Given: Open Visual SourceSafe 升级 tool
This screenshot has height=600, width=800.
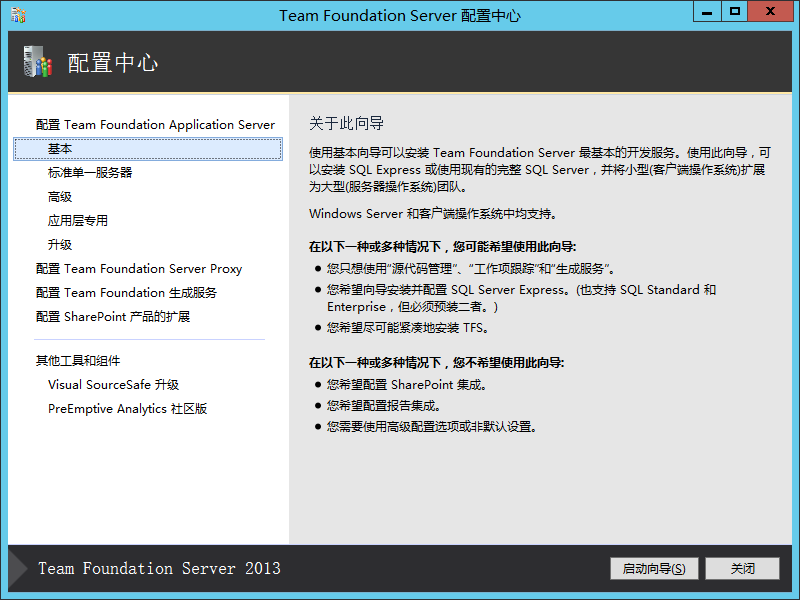Looking at the screenshot, I should (x=113, y=385).
